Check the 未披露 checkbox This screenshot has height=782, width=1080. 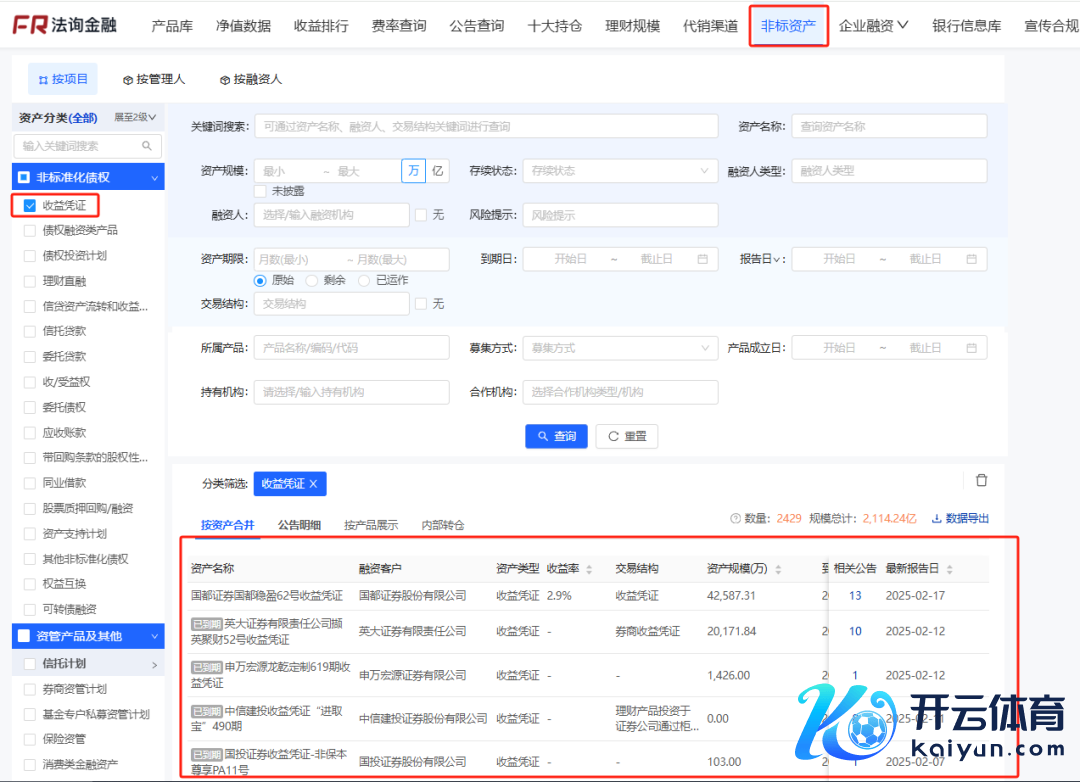pos(260,190)
